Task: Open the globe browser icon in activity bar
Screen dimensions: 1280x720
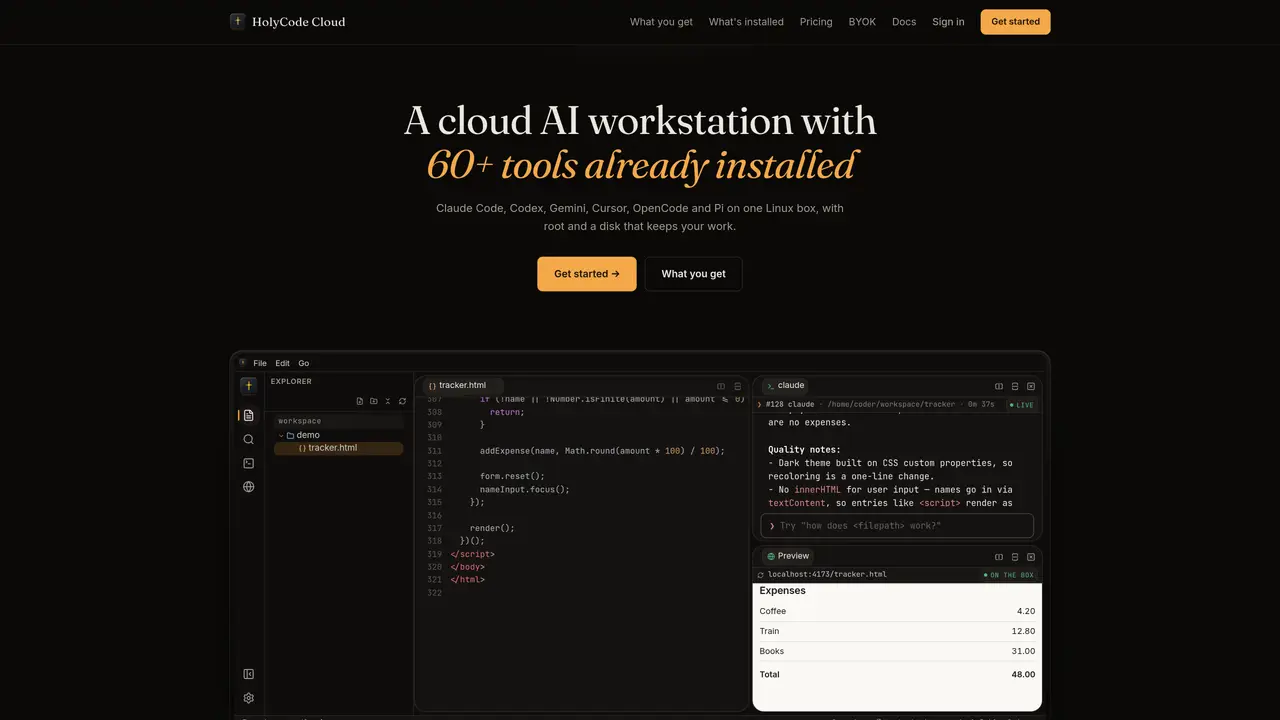Action: point(248,487)
